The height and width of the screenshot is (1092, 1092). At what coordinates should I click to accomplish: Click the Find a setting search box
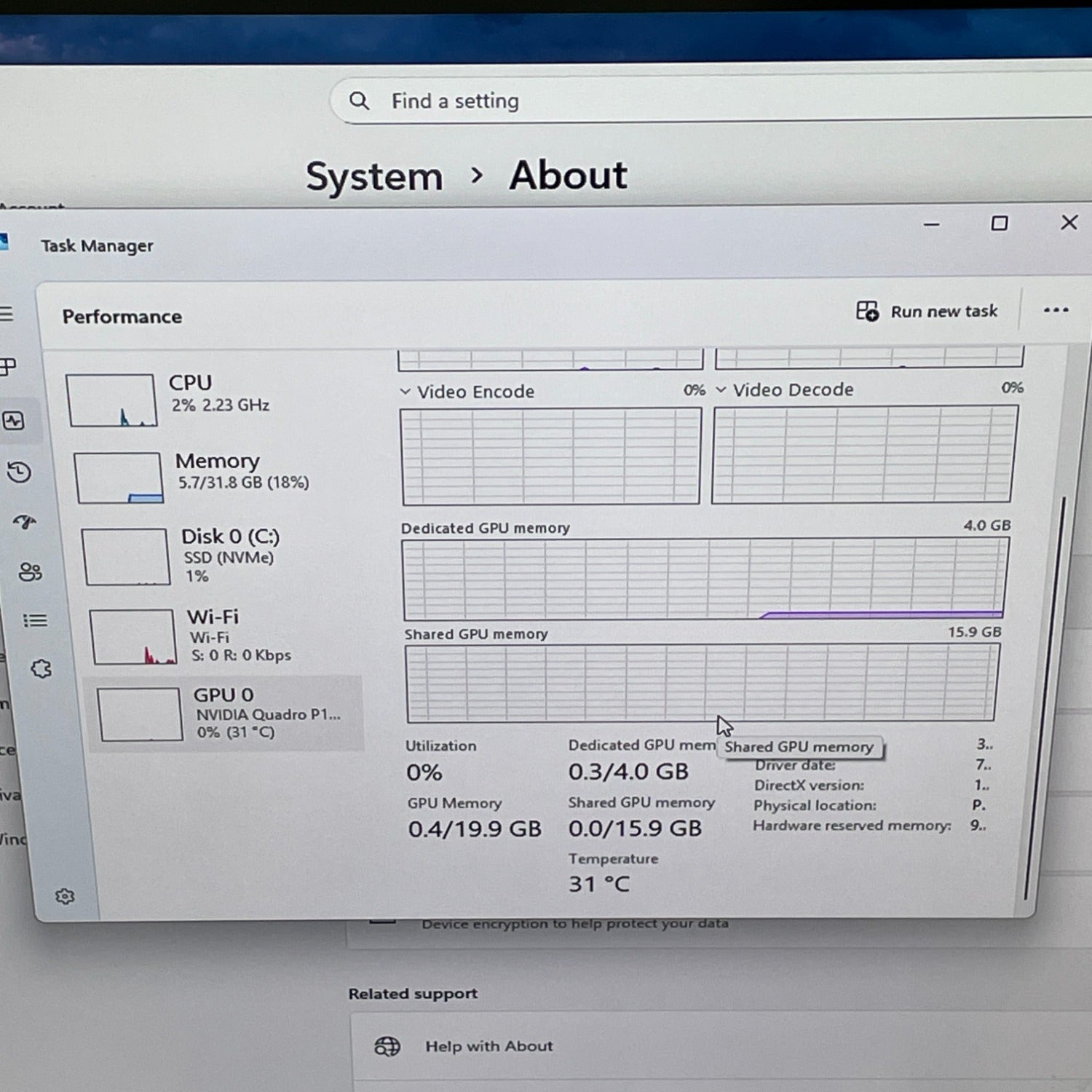click(x=655, y=100)
